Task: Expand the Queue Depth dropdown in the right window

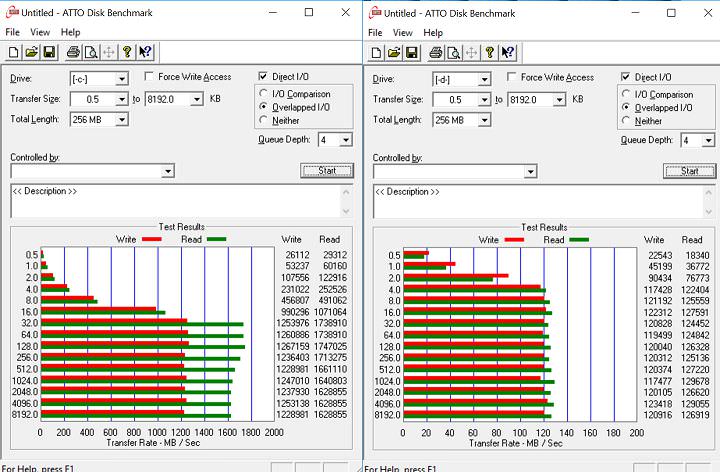Action: click(x=697, y=140)
